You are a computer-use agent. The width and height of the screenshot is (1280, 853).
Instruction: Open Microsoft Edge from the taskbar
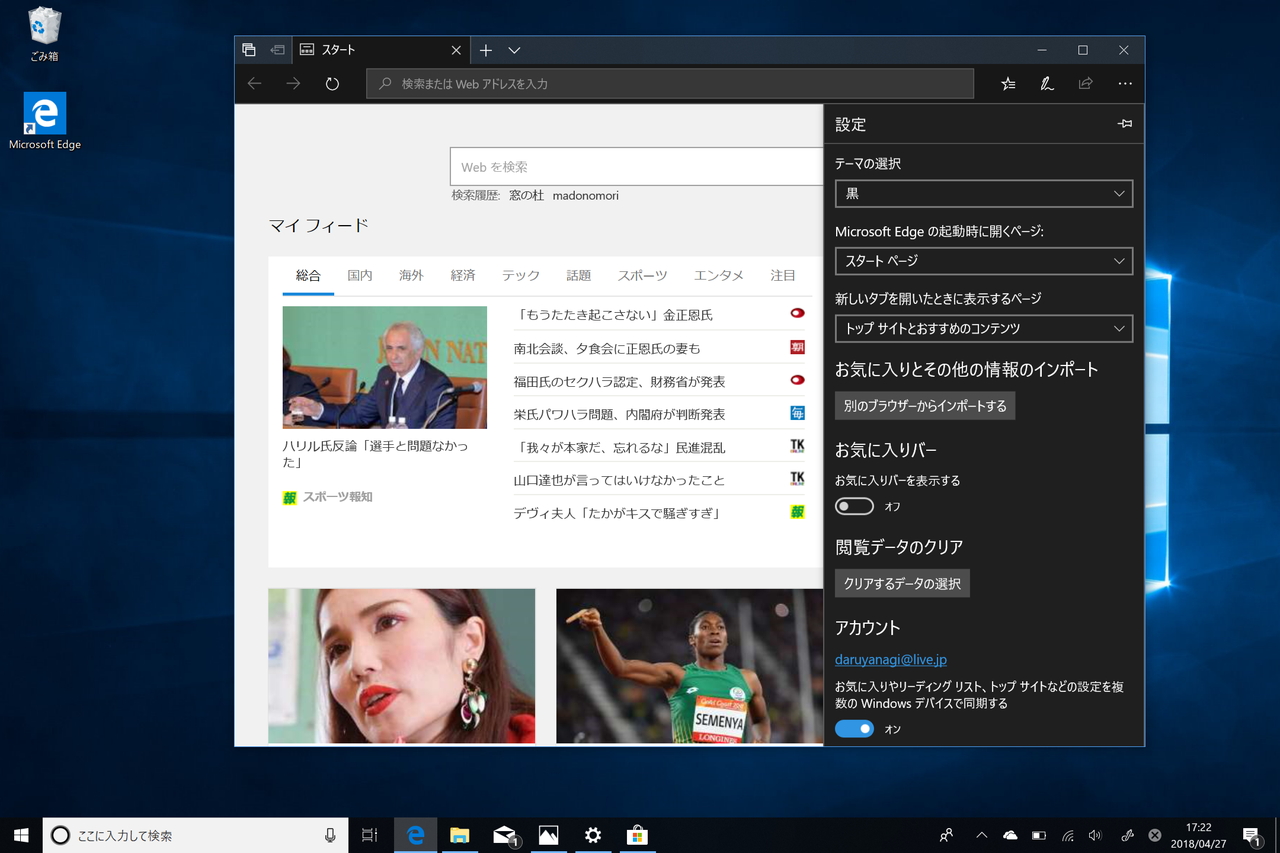[415, 835]
